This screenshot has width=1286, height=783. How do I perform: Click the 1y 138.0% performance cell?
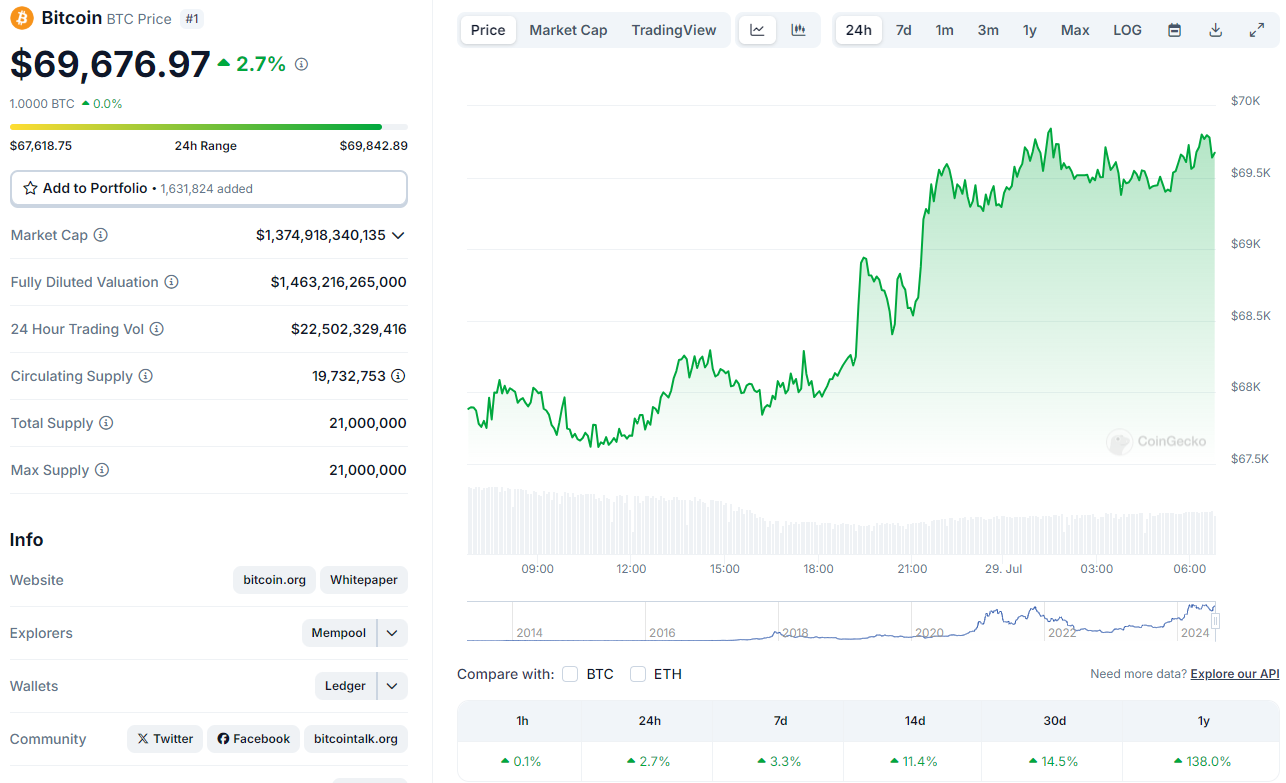(1203, 761)
